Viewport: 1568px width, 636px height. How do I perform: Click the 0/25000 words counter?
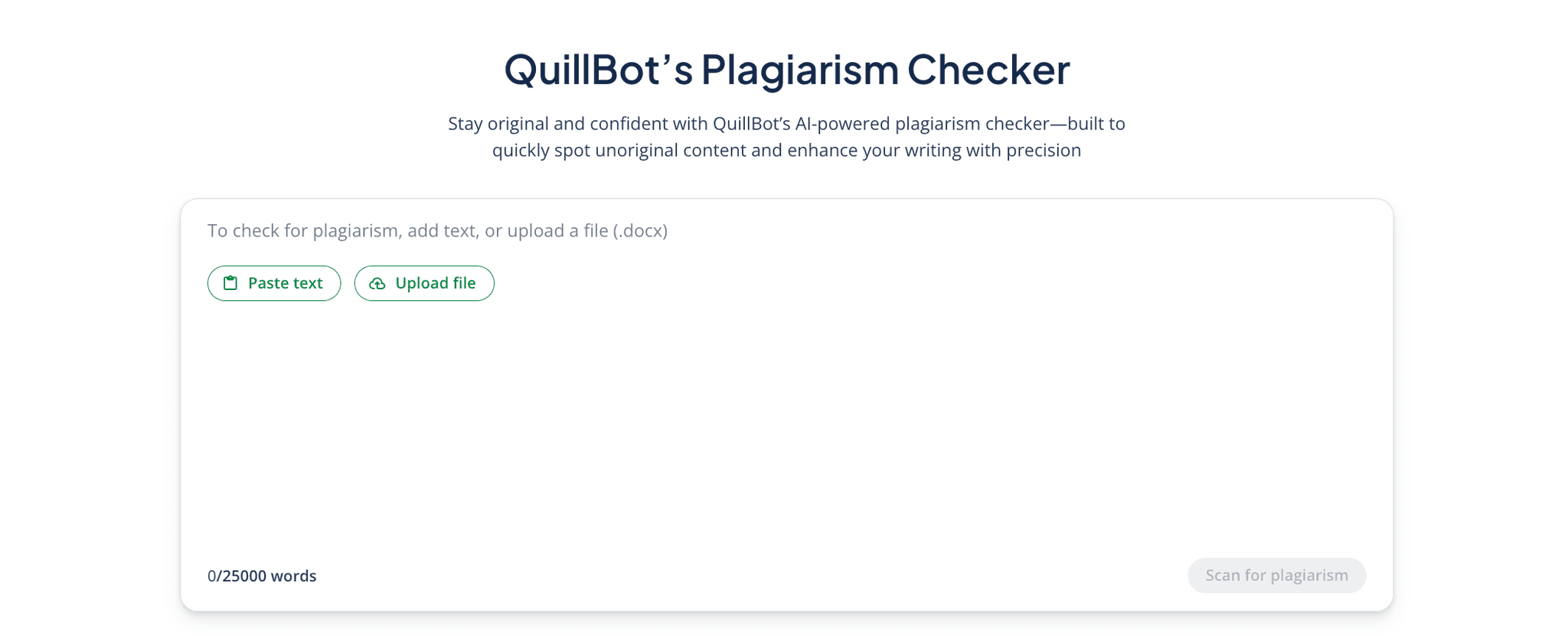[x=263, y=576]
